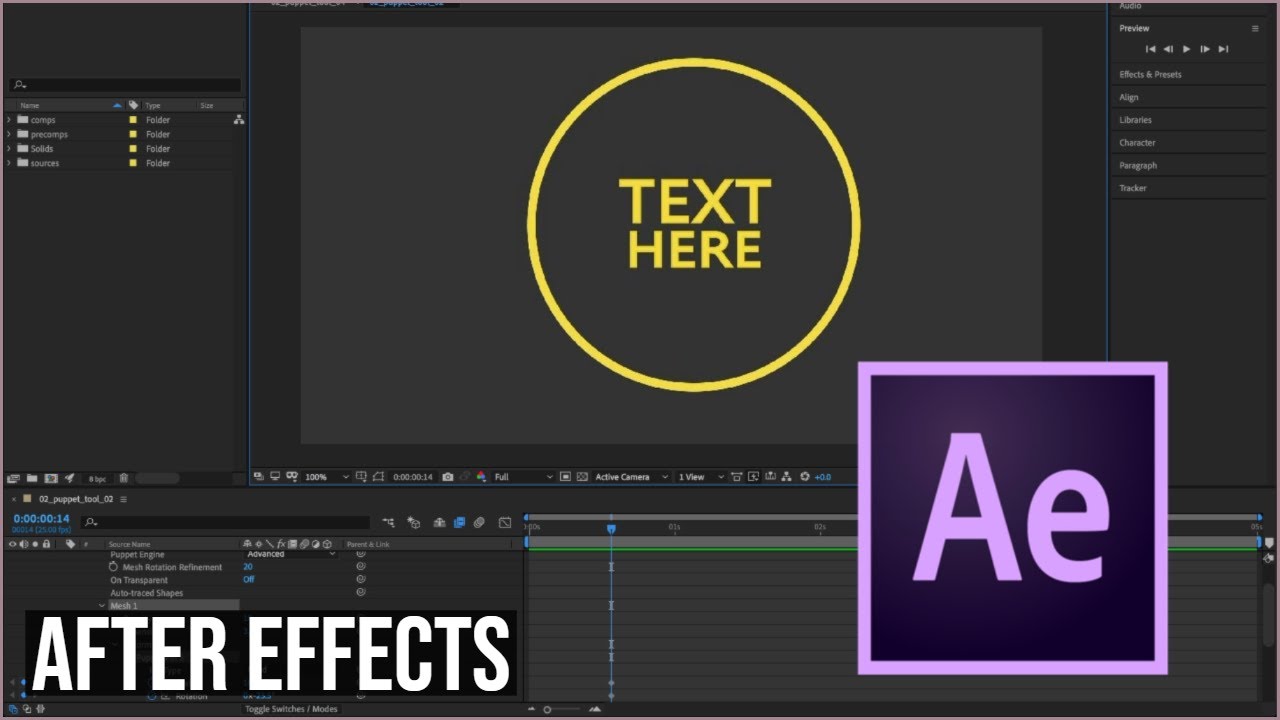Viewport: 1280px width, 720px height.
Task: Toggle Always Preview This View
Action: click(257, 477)
